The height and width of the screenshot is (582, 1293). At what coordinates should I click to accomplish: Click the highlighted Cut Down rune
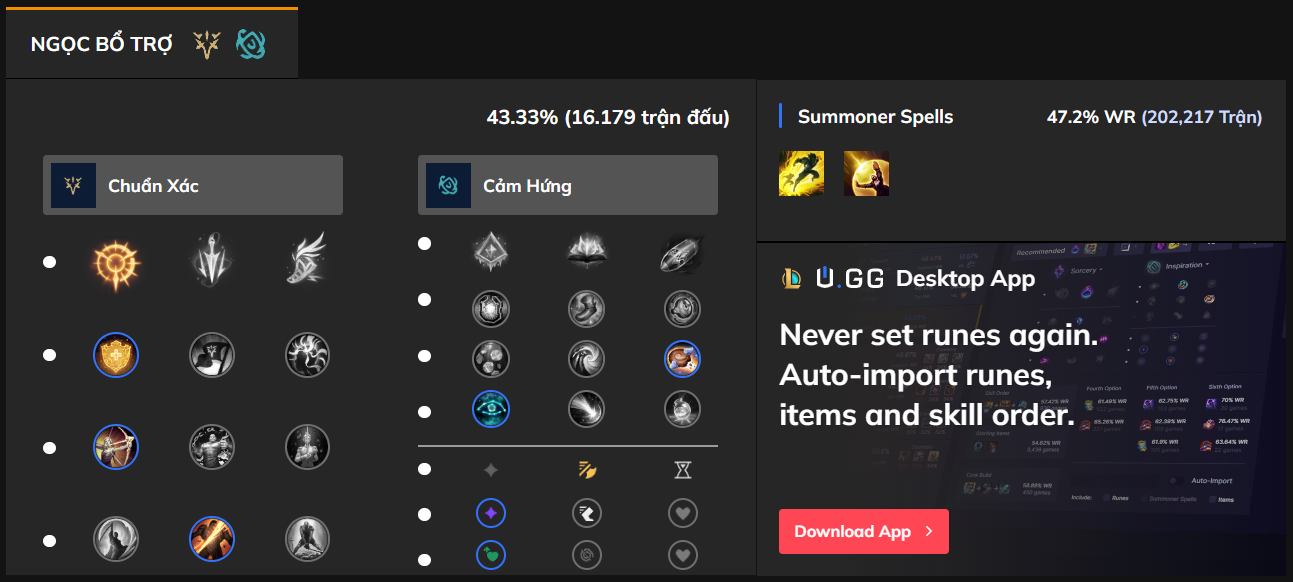tap(212, 540)
